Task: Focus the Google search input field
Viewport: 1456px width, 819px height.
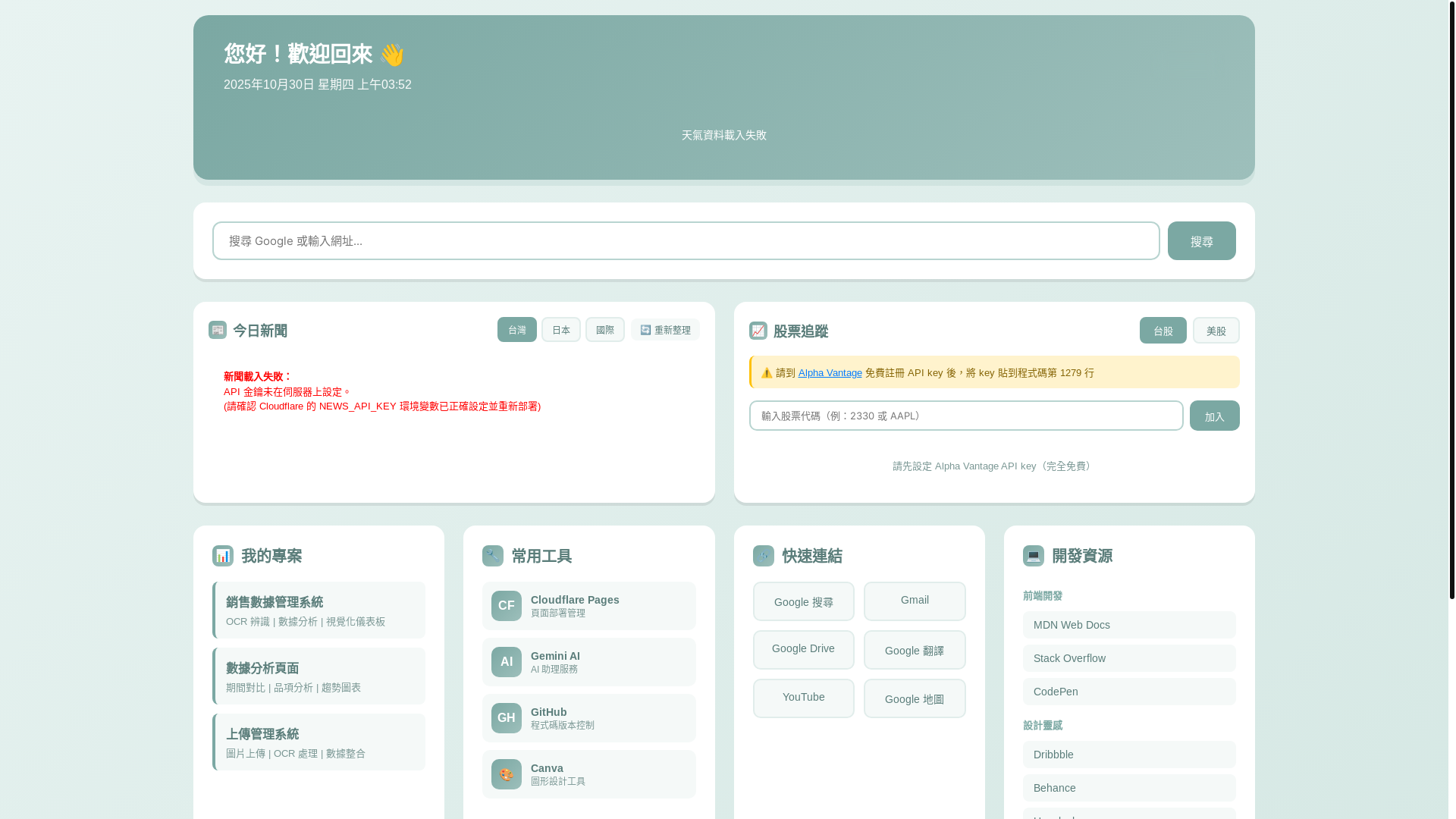Action: 686,241
